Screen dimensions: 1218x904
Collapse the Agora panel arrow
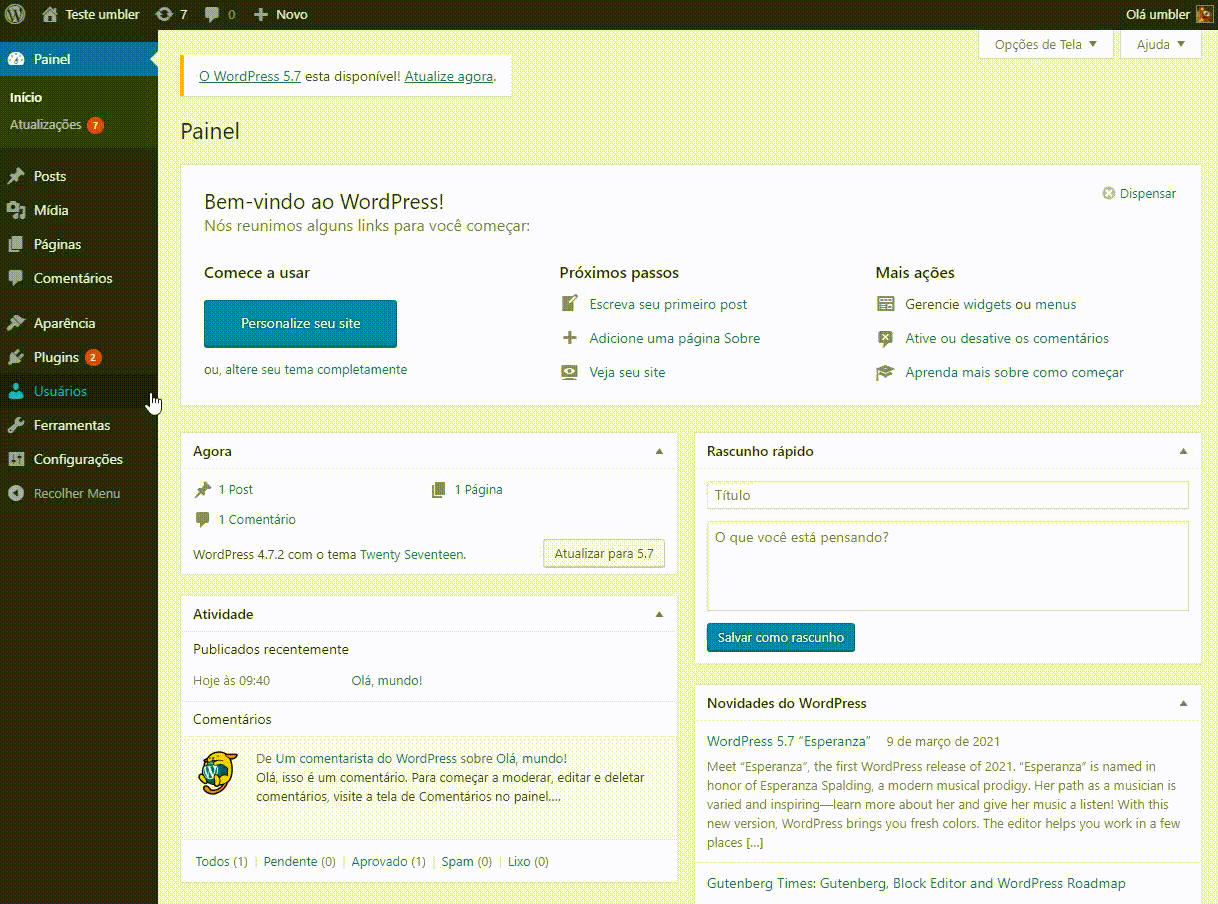tap(659, 452)
